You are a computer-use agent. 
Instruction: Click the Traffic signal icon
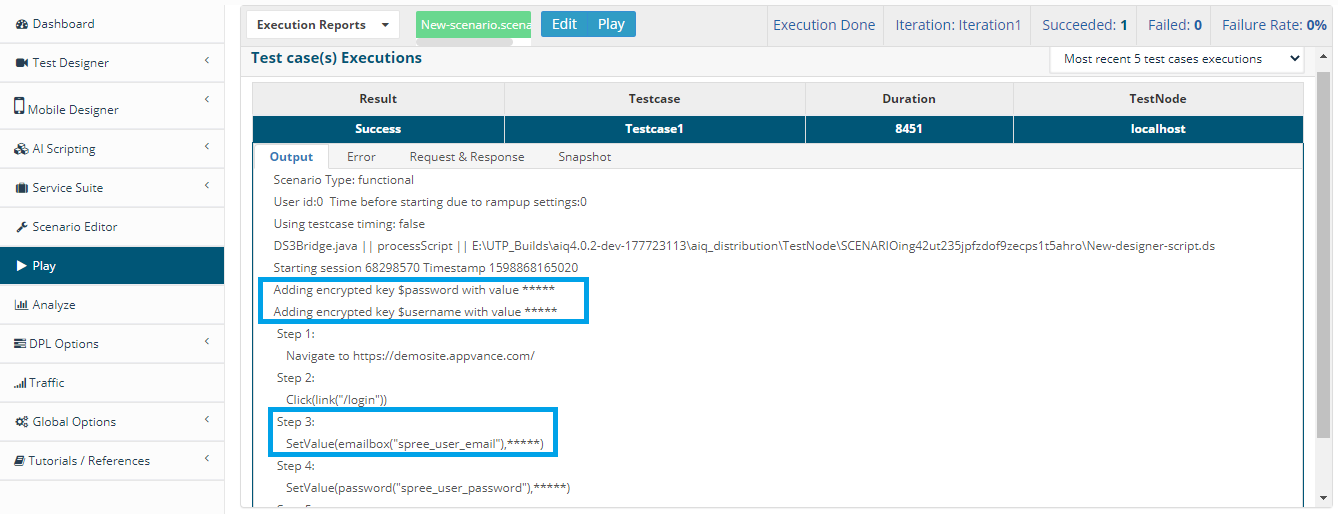pos(21,383)
